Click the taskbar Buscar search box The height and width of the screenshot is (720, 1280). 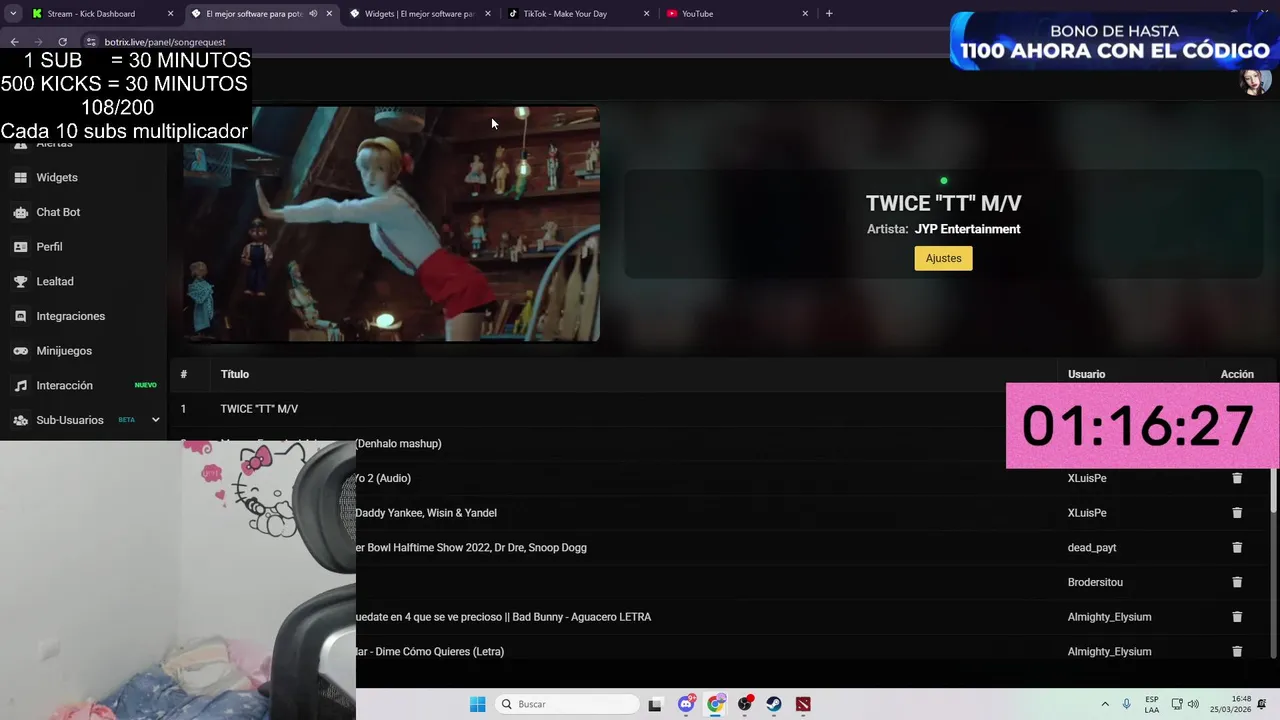coord(567,704)
